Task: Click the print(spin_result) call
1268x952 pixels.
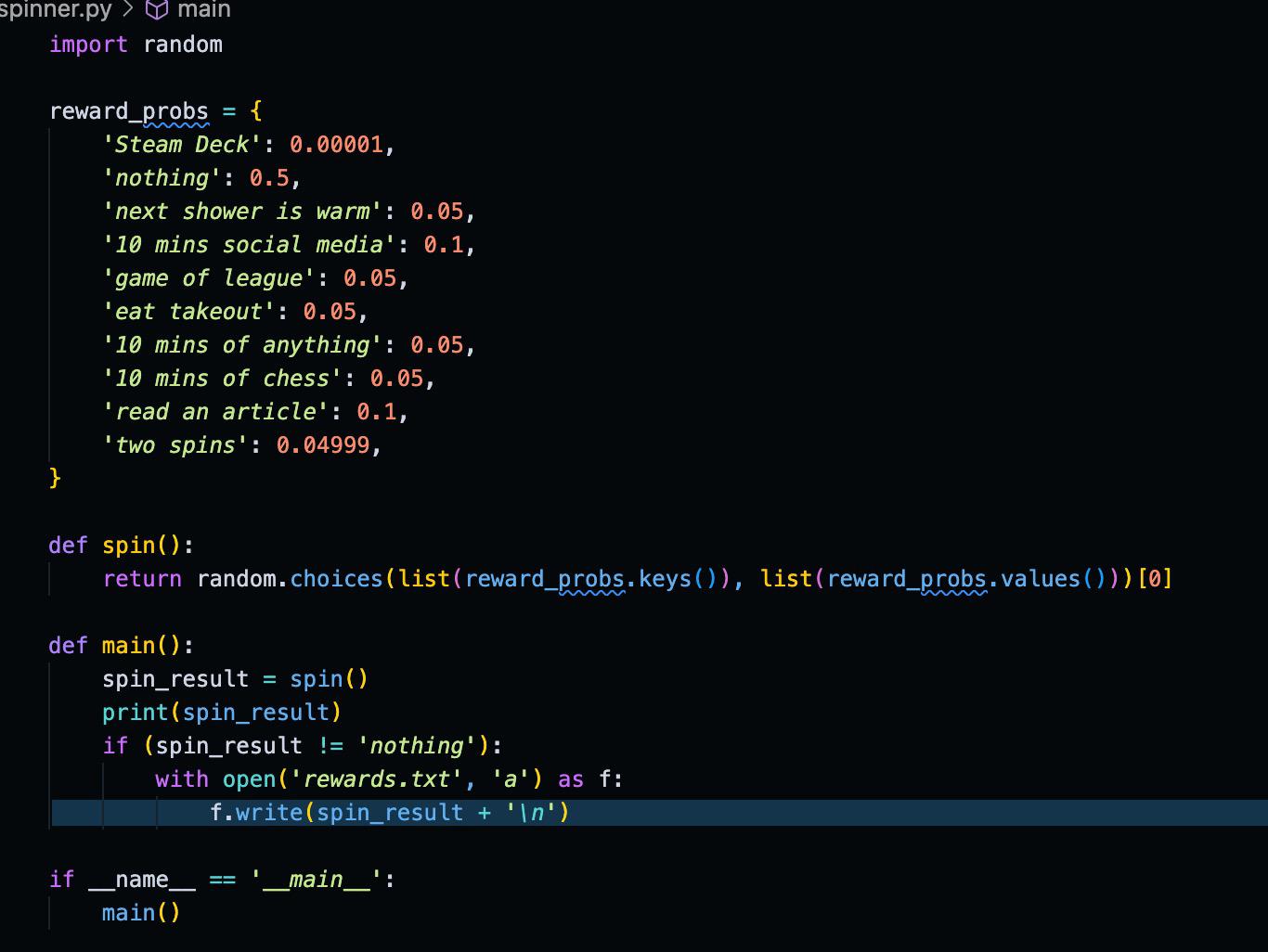Action: click(221, 712)
